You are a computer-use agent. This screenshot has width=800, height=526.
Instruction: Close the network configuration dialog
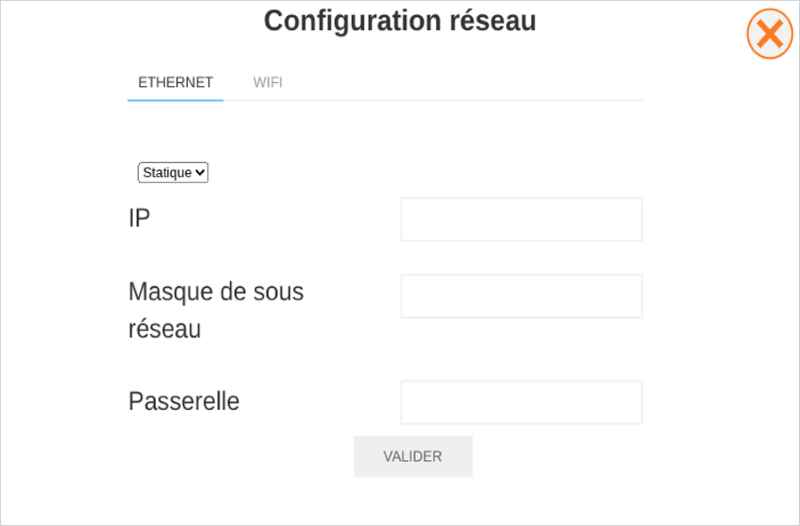pos(769,35)
